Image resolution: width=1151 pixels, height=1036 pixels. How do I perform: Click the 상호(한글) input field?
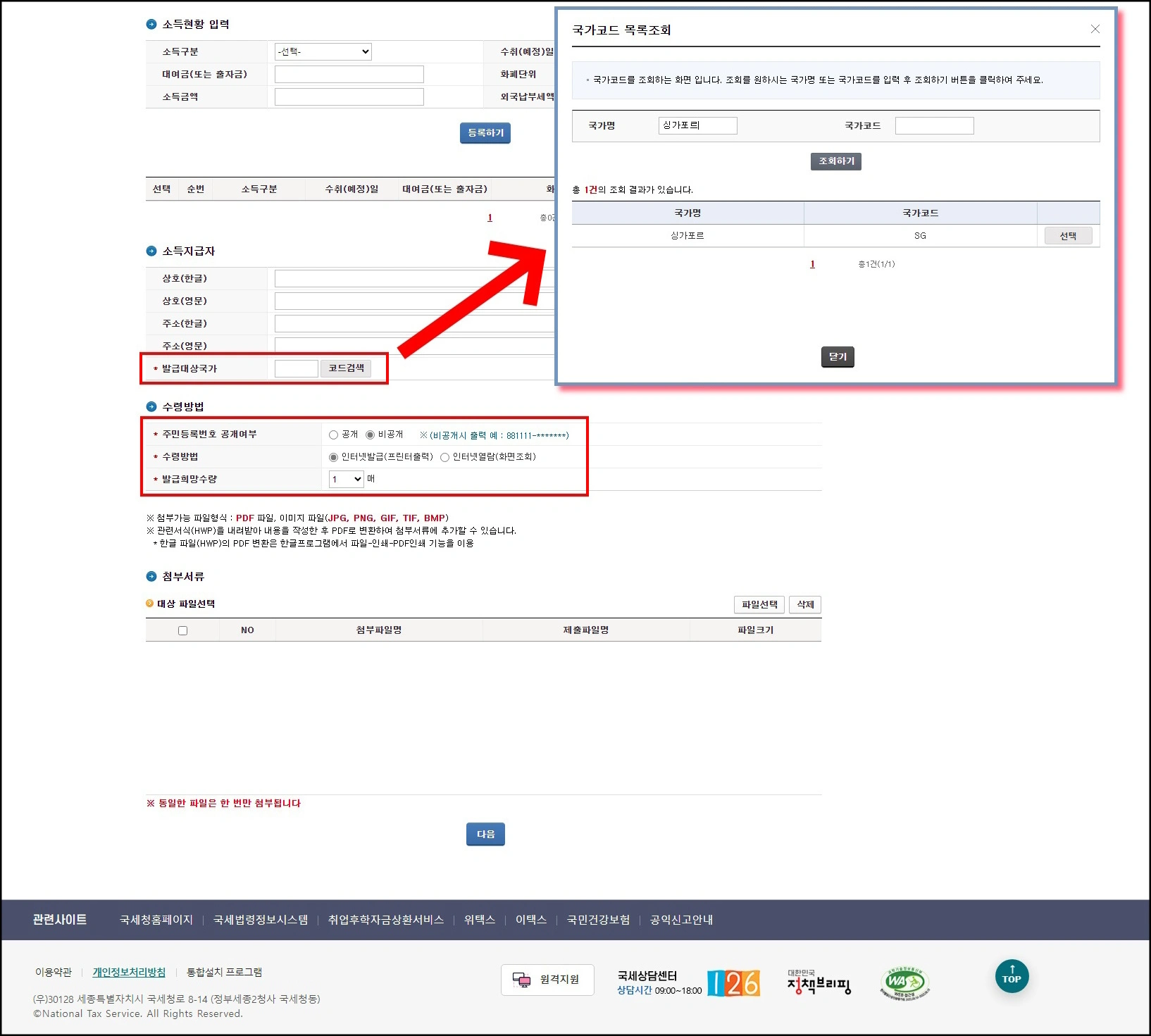coord(414,278)
